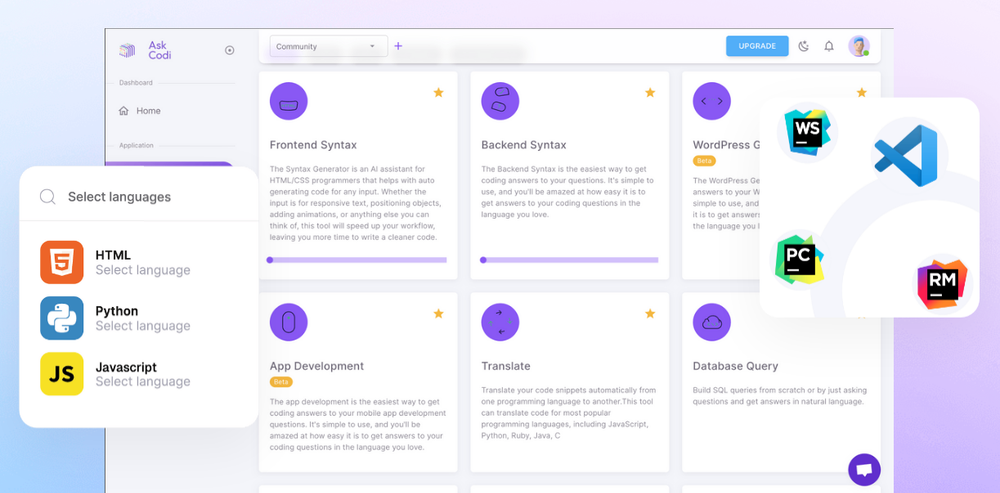
Task: Open the Translate title
Action: click(x=506, y=366)
